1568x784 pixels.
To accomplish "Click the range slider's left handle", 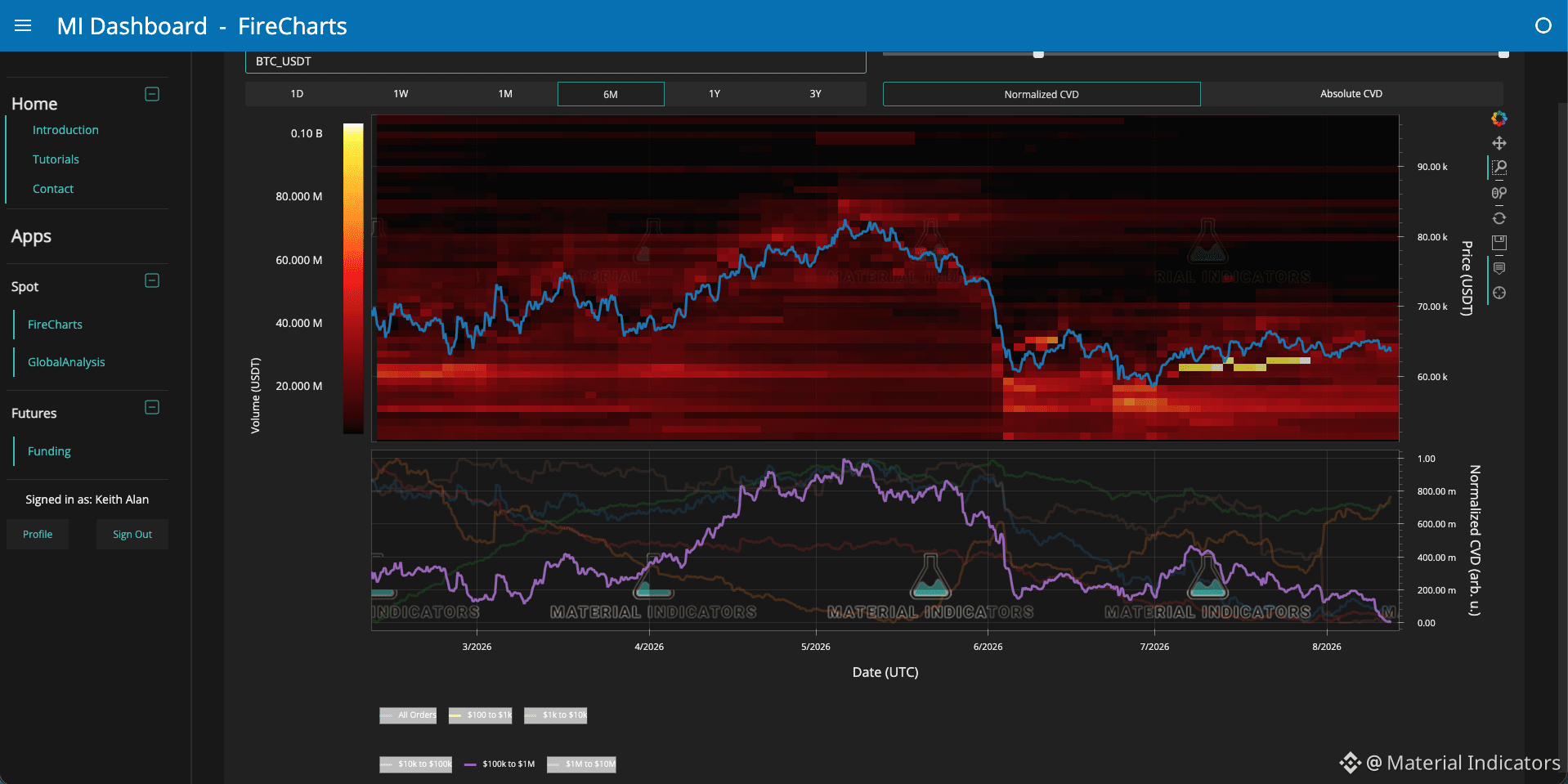I will pyautogui.click(x=1038, y=54).
